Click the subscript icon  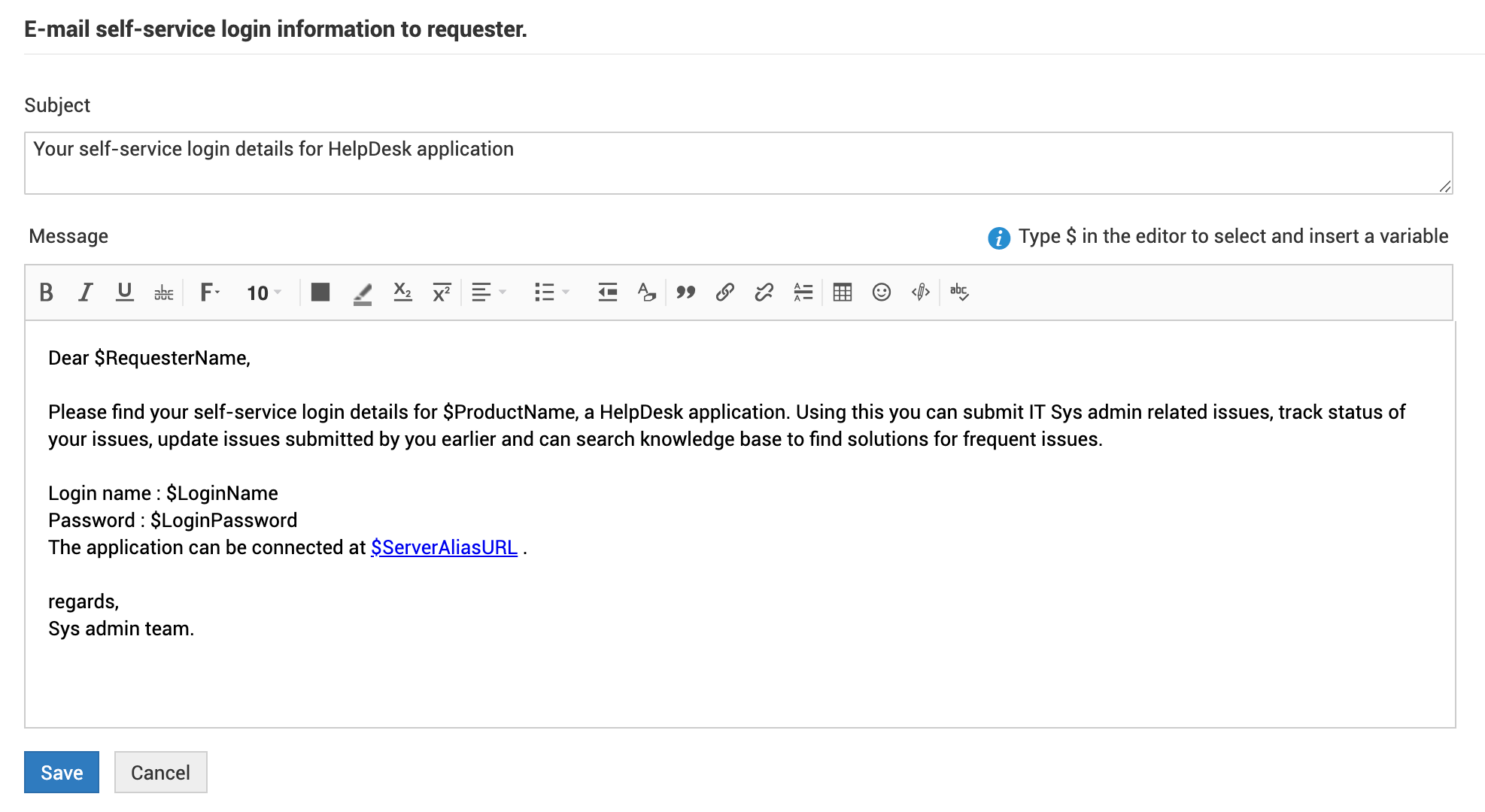[x=402, y=292]
